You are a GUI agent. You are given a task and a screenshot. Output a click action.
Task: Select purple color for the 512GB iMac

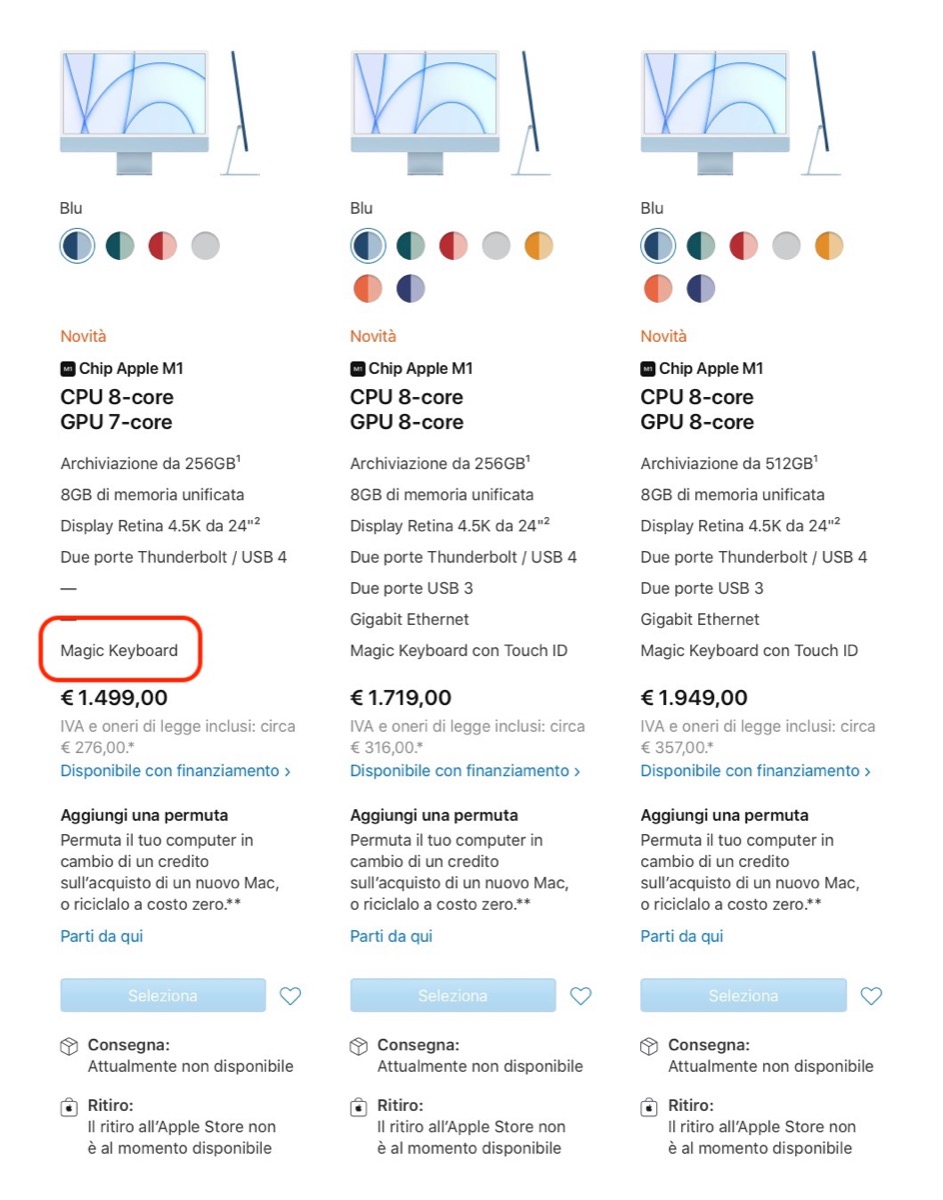701,289
